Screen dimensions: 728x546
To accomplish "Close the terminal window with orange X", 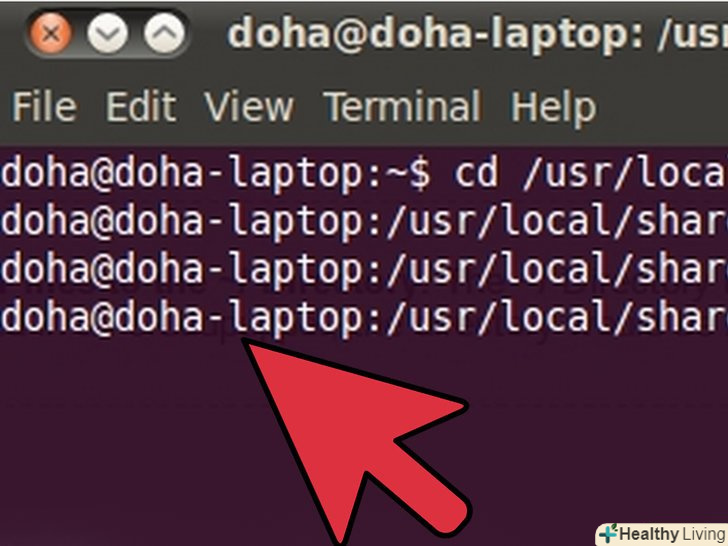I will point(50,33).
